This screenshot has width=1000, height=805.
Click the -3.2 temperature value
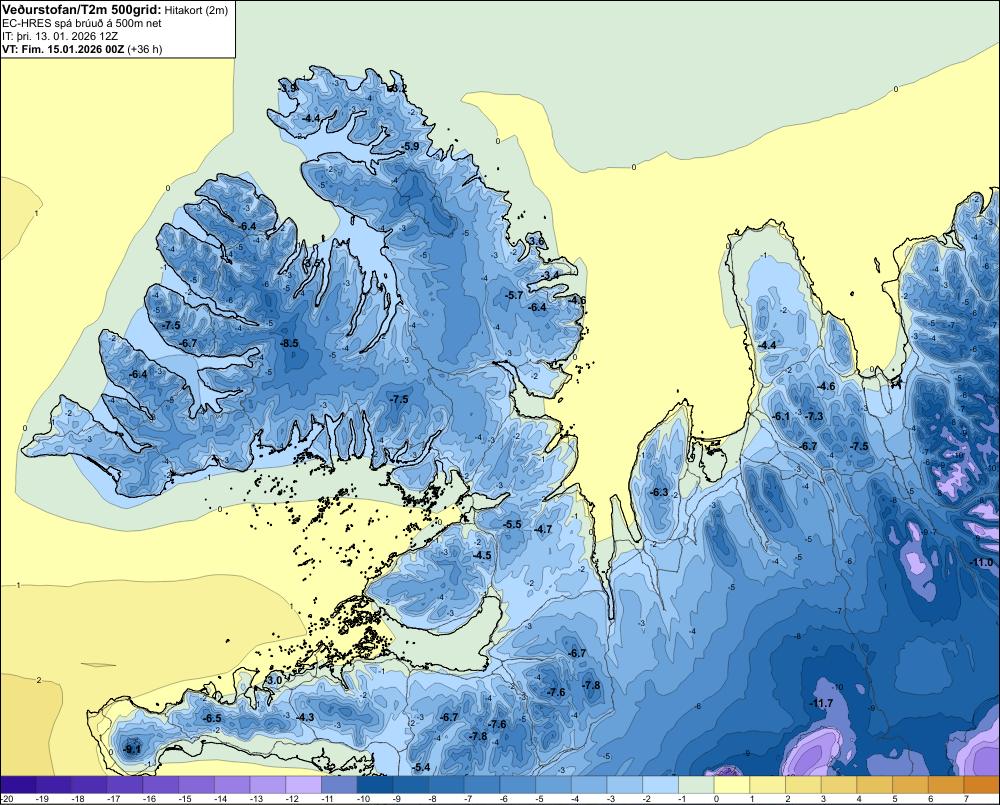click(x=397, y=88)
